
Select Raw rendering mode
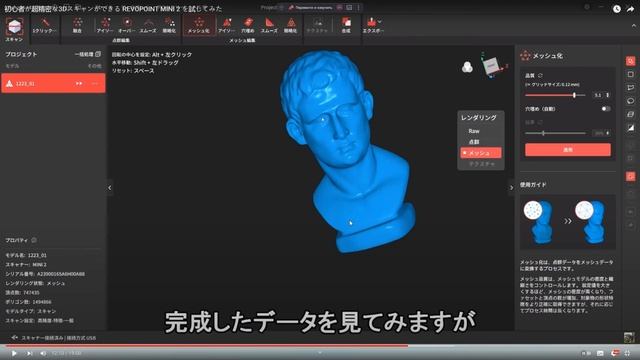coord(474,131)
